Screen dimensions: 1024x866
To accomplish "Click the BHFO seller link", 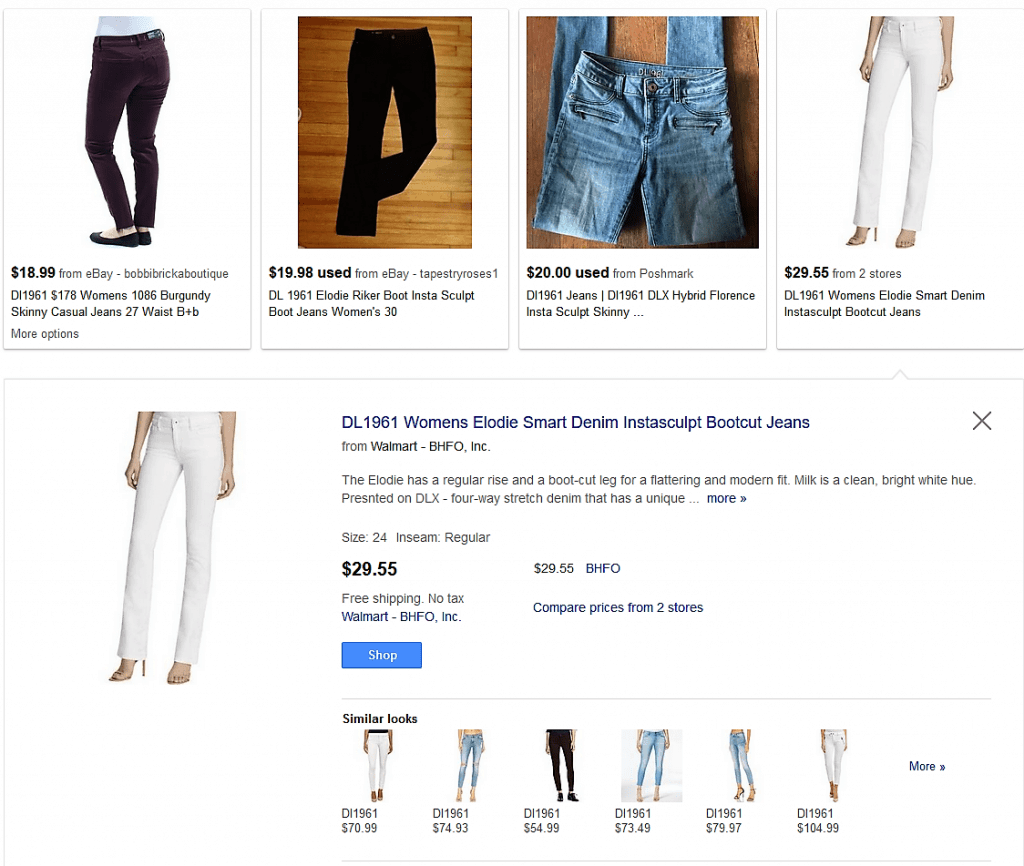I will tap(603, 568).
